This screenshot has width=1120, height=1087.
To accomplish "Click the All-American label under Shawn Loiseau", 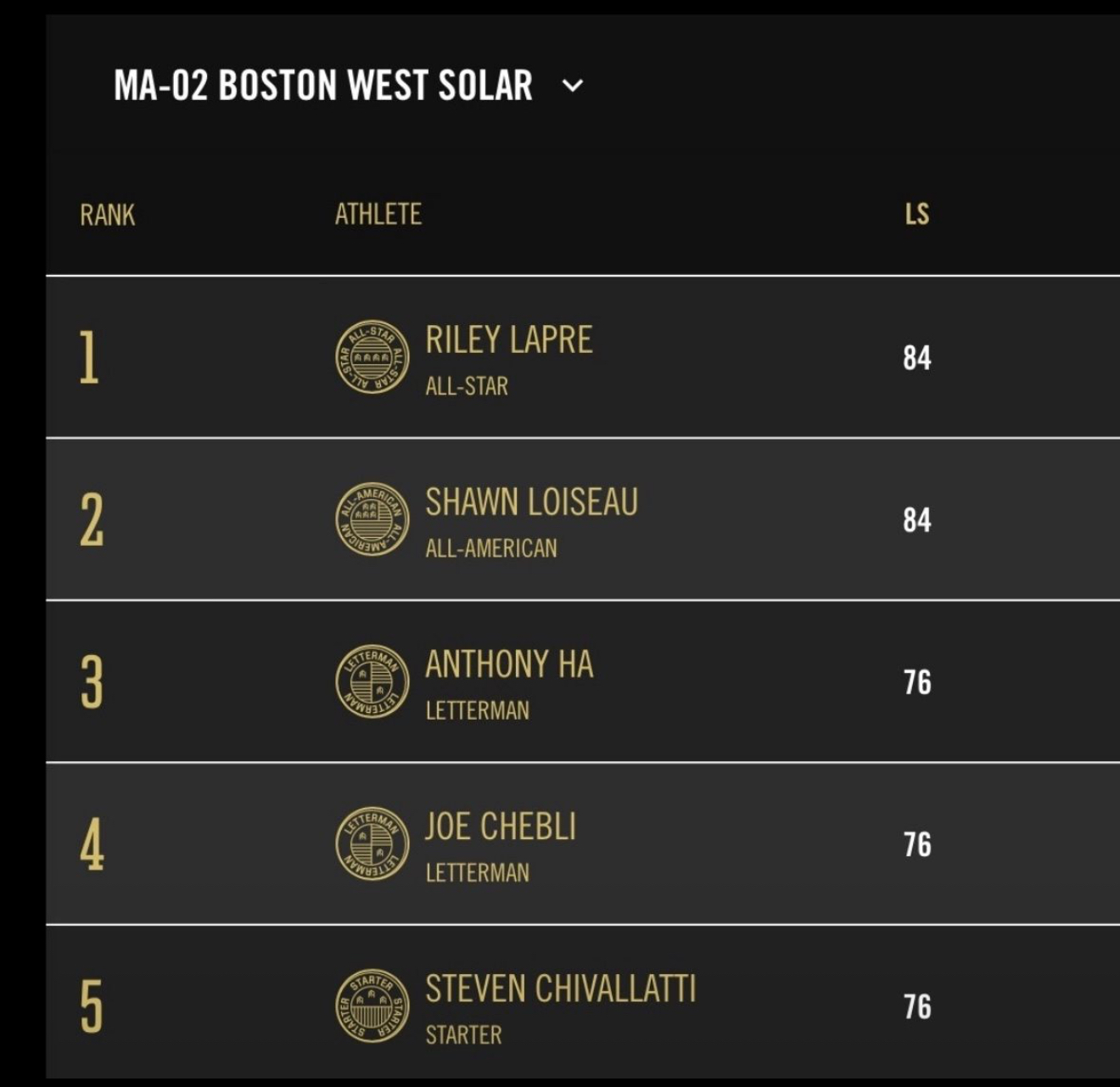I will click(x=491, y=548).
